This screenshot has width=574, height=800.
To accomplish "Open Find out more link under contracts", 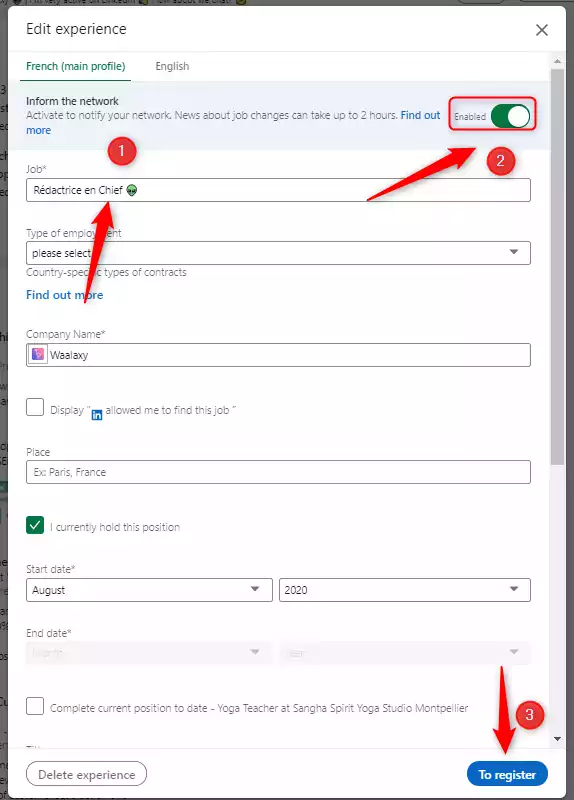I will 64,295.
